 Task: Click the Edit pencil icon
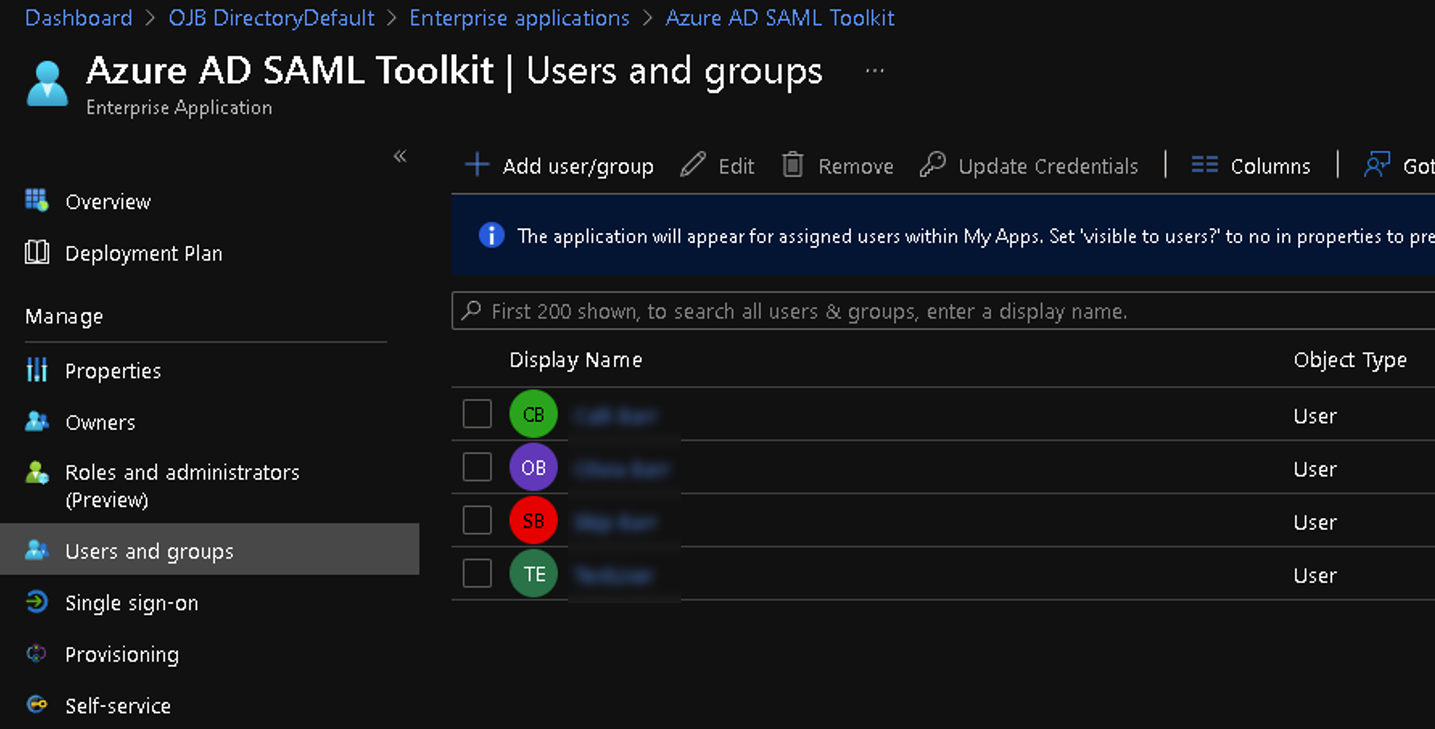click(x=693, y=165)
